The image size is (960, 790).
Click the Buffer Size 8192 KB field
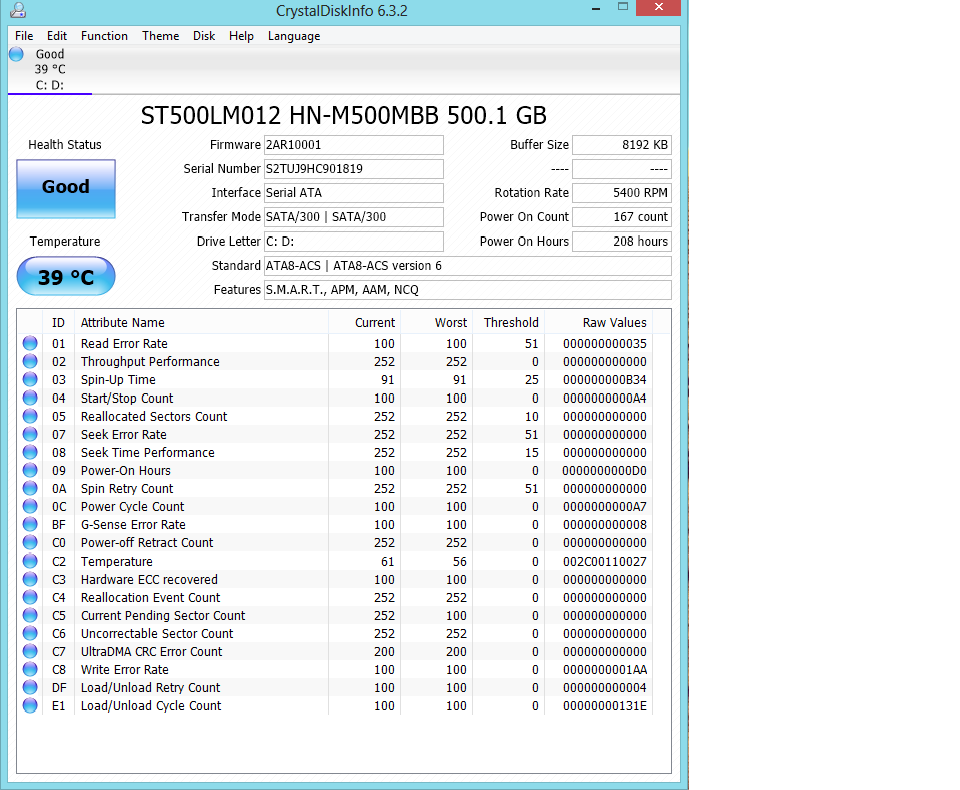tap(621, 145)
